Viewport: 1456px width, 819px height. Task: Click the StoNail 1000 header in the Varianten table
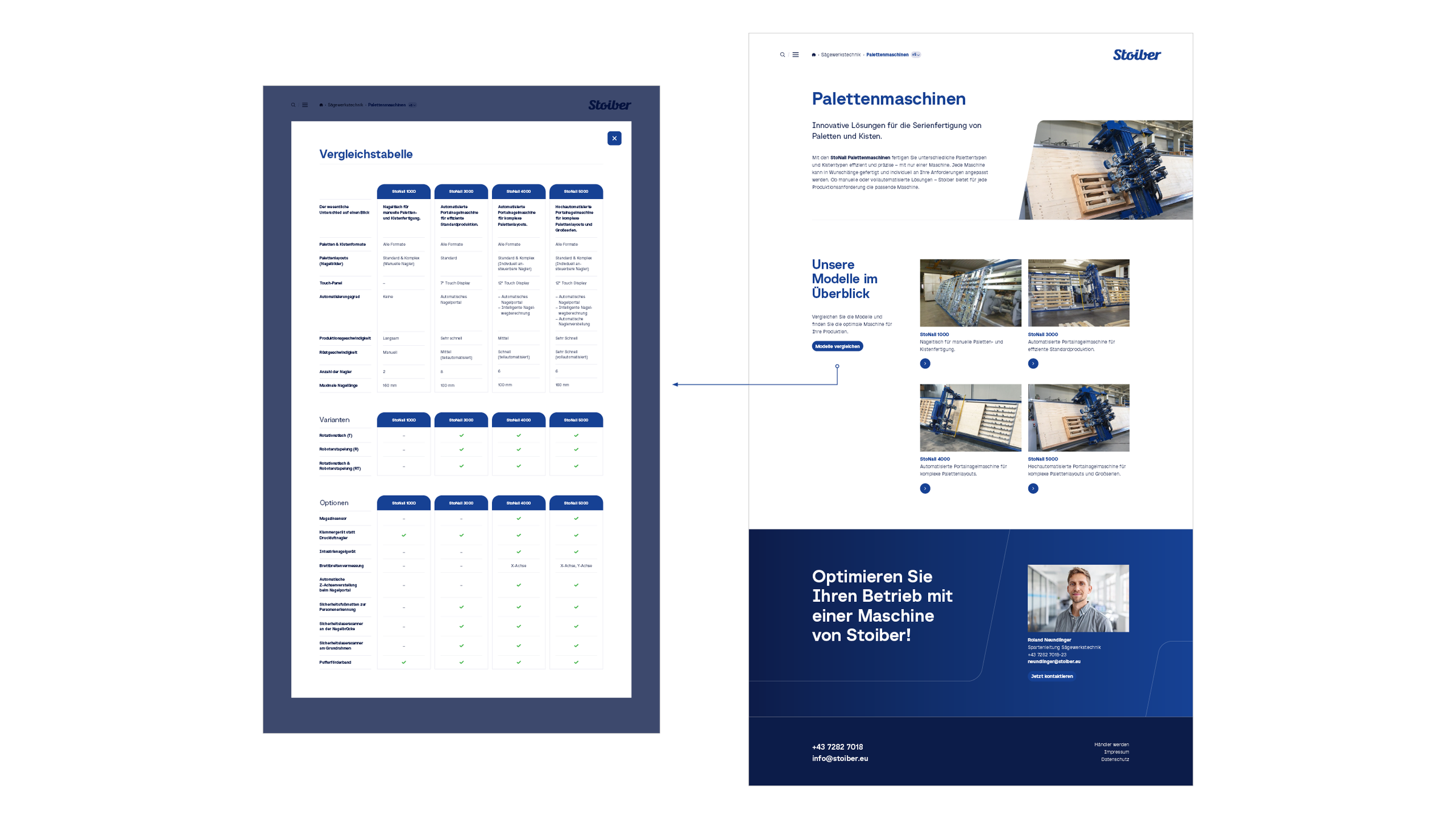[403, 420]
